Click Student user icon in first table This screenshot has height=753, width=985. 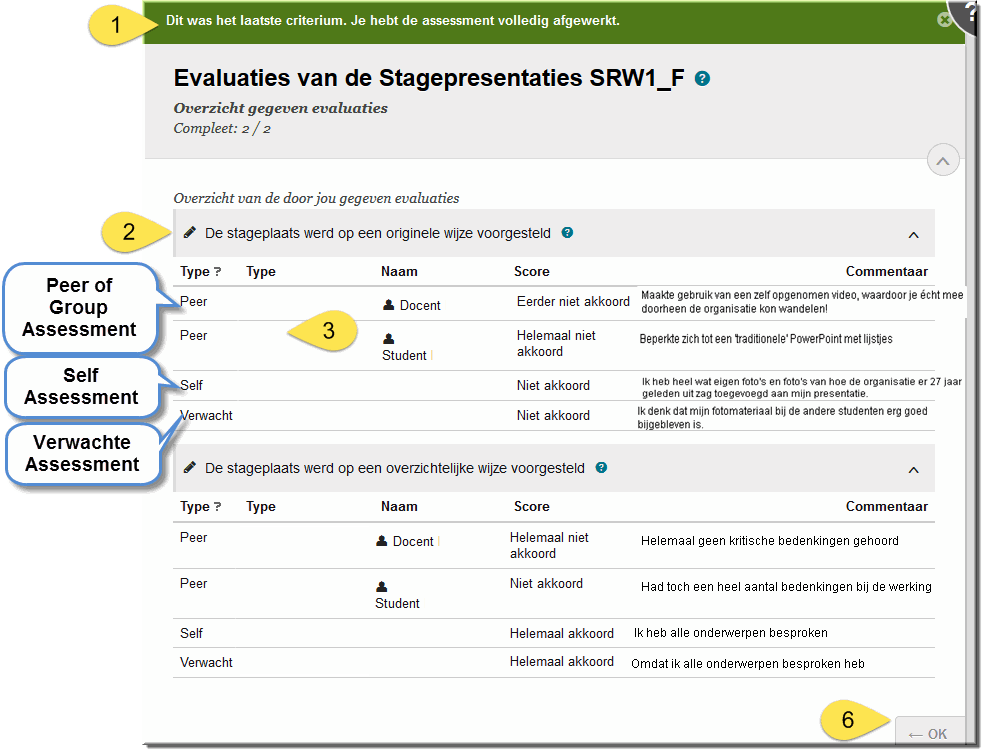[389, 339]
